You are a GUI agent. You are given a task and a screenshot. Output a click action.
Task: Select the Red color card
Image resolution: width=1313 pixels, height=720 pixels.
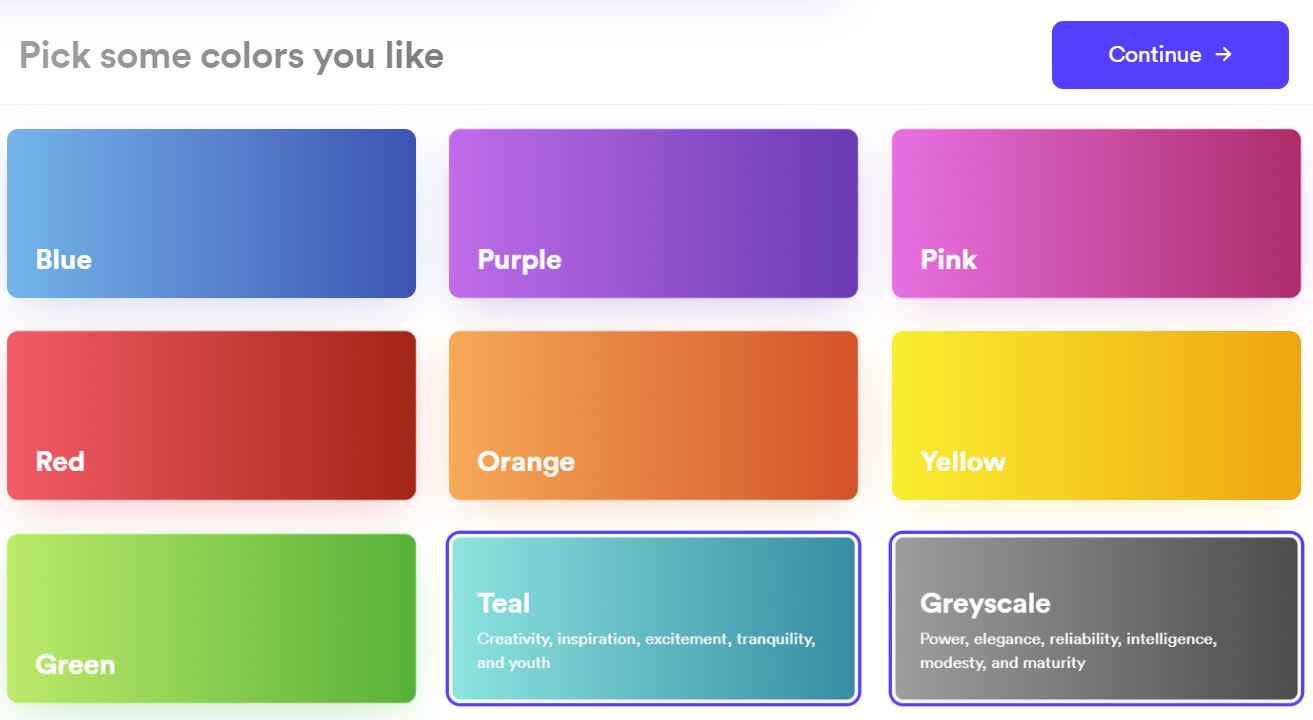click(211, 415)
